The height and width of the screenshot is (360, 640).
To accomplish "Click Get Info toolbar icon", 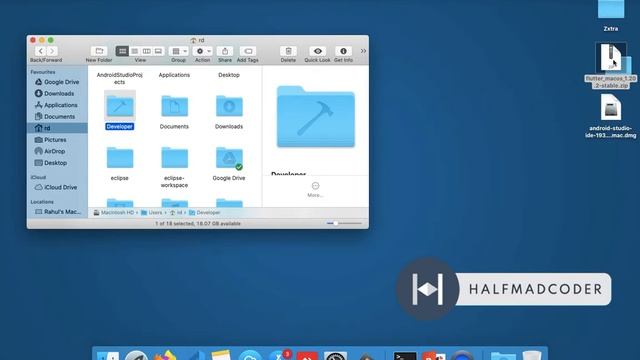I will click(x=343, y=51).
